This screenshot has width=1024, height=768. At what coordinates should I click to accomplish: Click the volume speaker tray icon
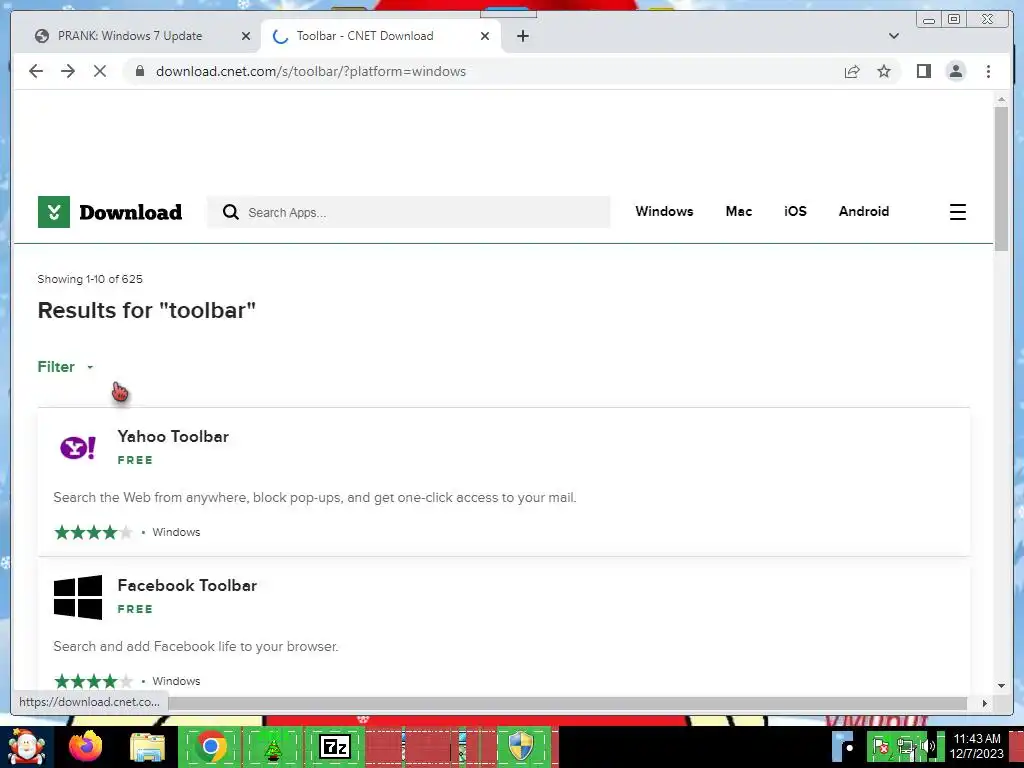click(928, 746)
